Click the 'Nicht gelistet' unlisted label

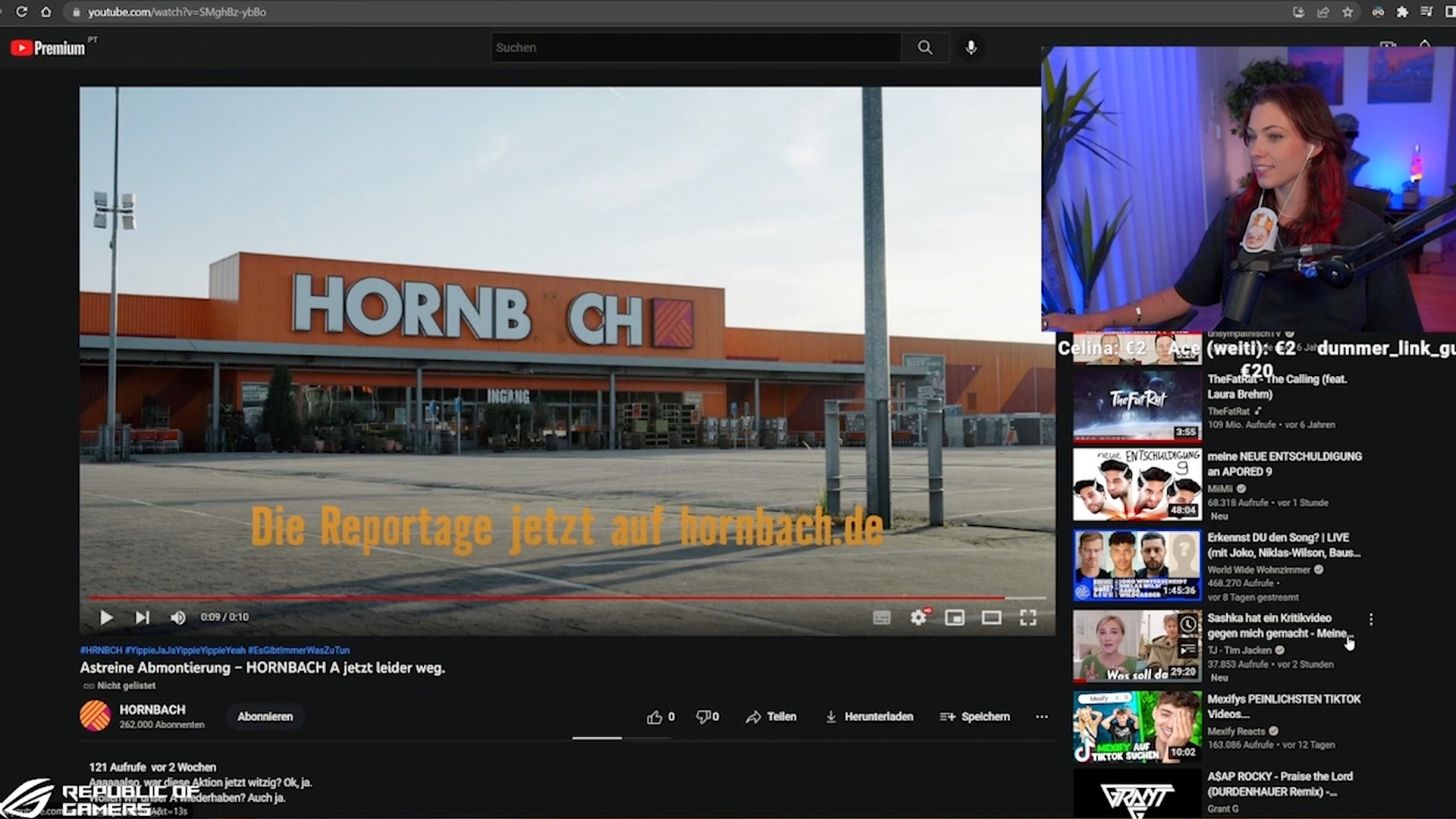click(120, 686)
